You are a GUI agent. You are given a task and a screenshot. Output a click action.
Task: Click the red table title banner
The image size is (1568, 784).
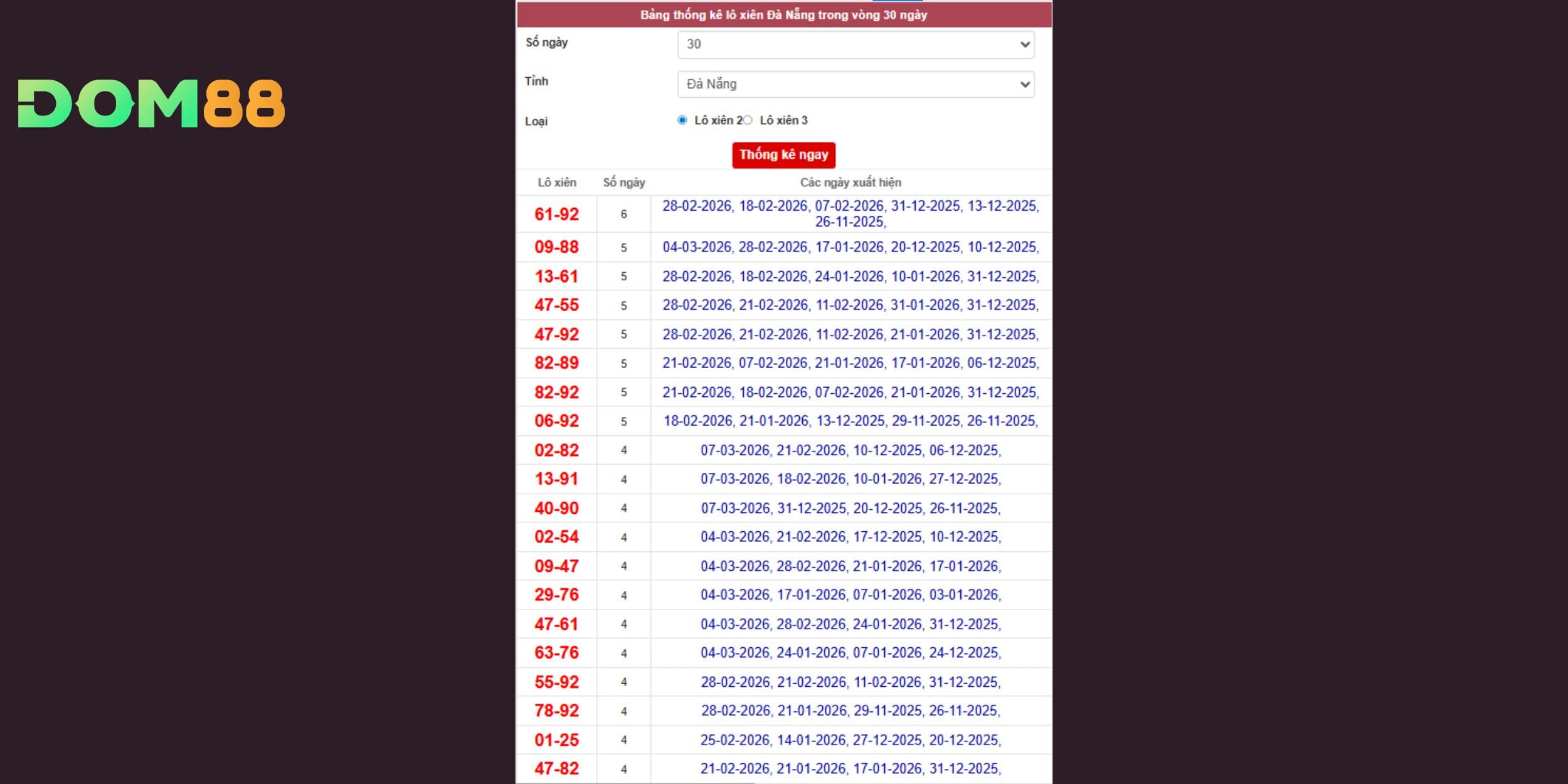pyautogui.click(x=783, y=15)
